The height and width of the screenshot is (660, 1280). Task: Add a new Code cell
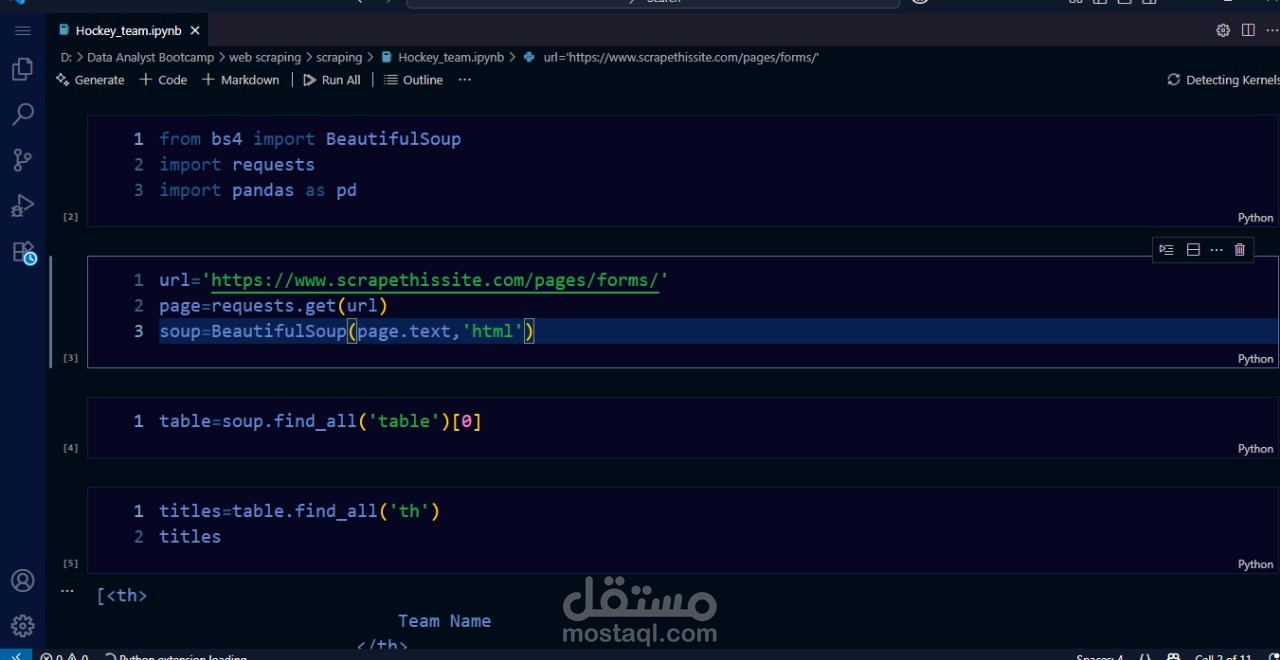tap(163, 80)
